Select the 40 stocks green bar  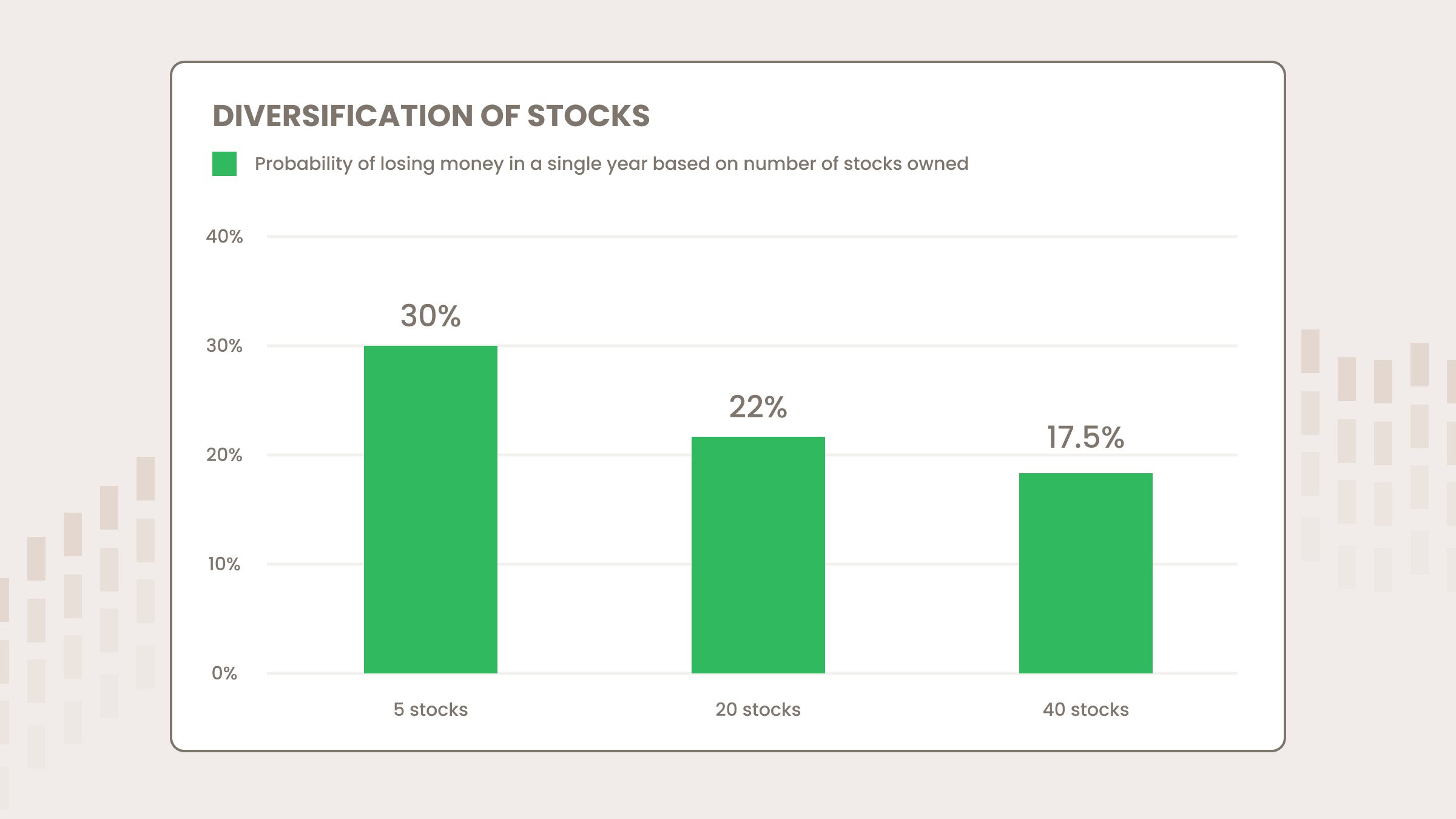(1086, 573)
